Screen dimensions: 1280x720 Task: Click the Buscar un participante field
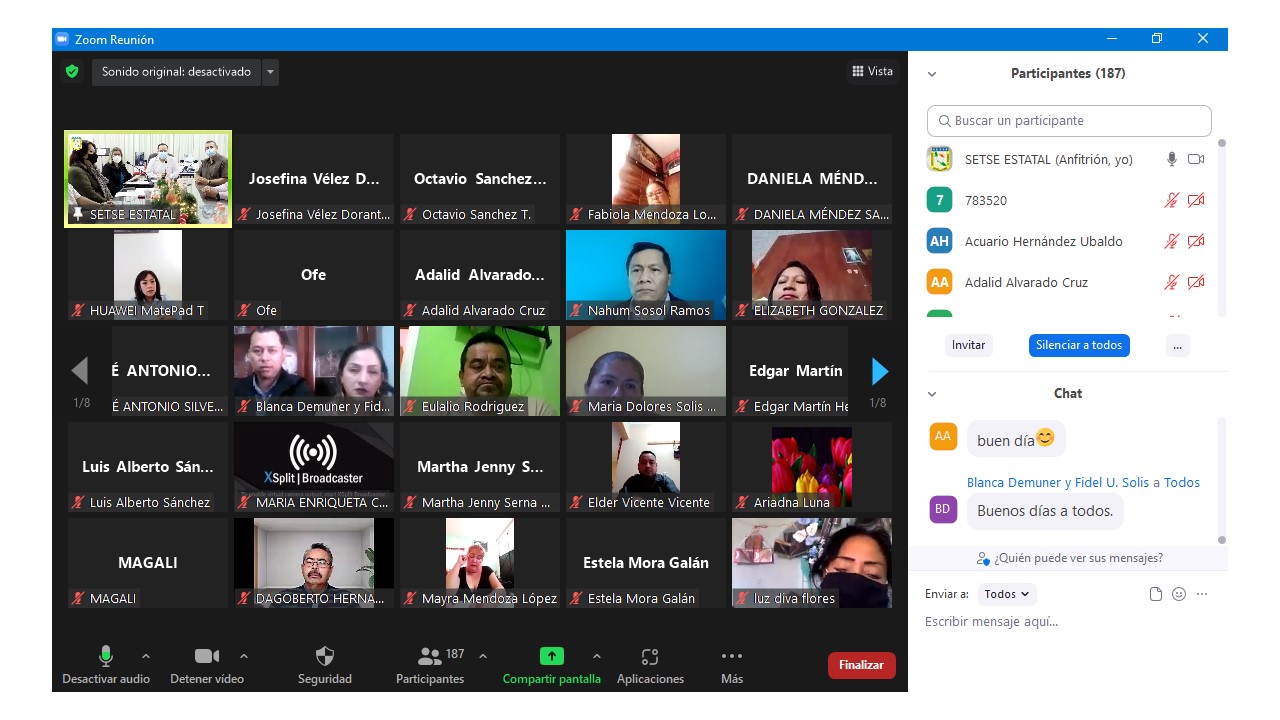point(1069,121)
